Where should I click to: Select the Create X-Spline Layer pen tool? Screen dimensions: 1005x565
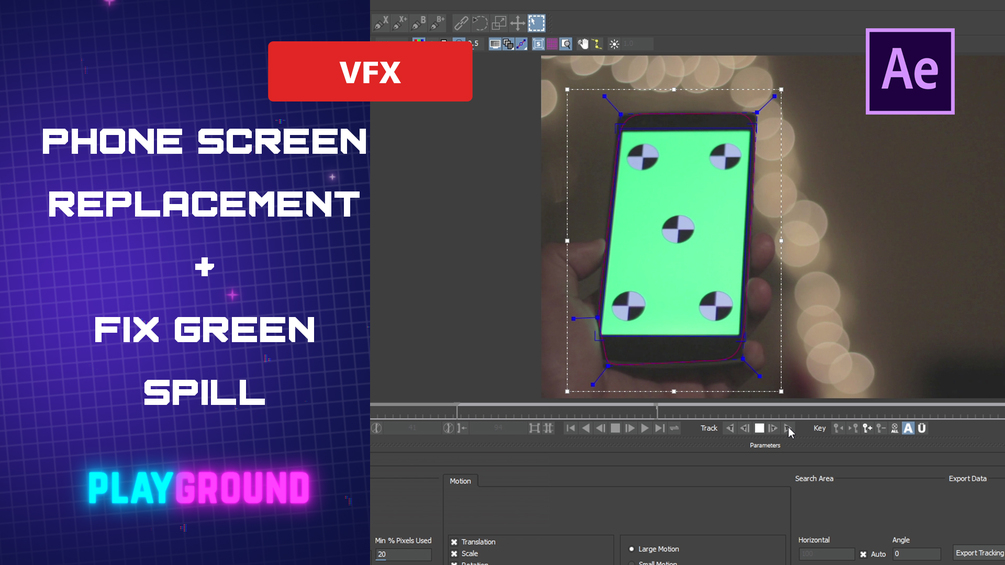pyautogui.click(x=381, y=23)
